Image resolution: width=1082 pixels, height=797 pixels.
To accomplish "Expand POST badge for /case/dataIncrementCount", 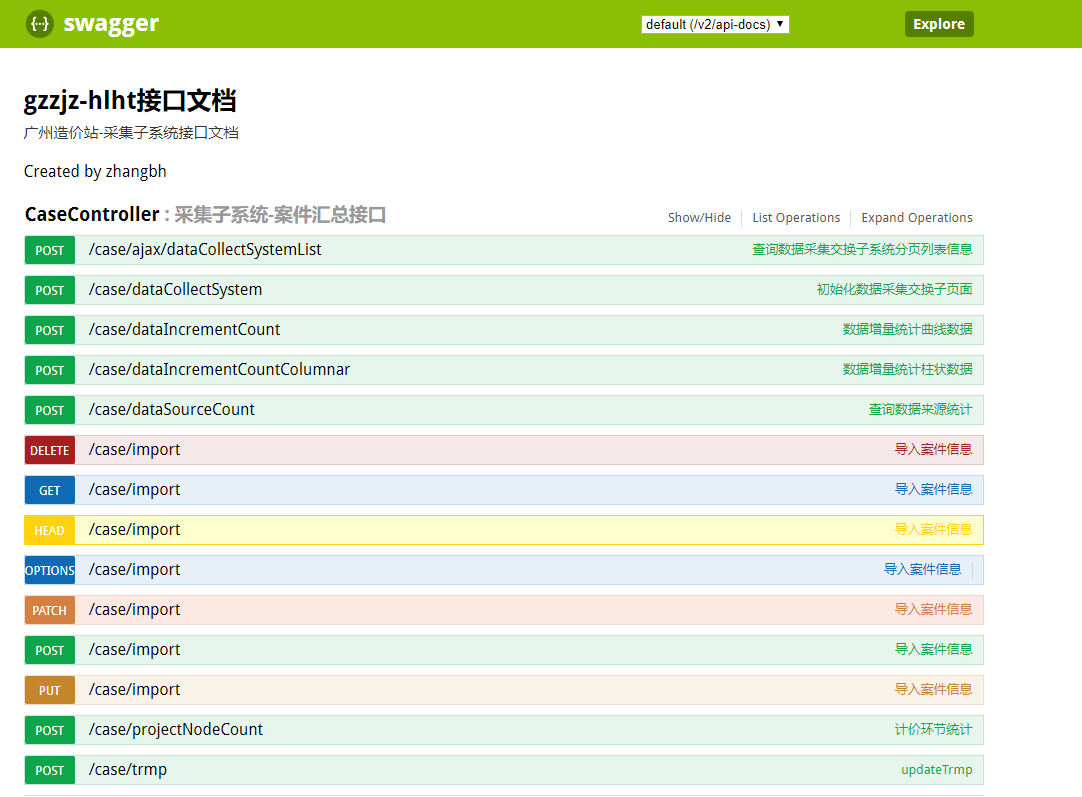I will (50, 331).
